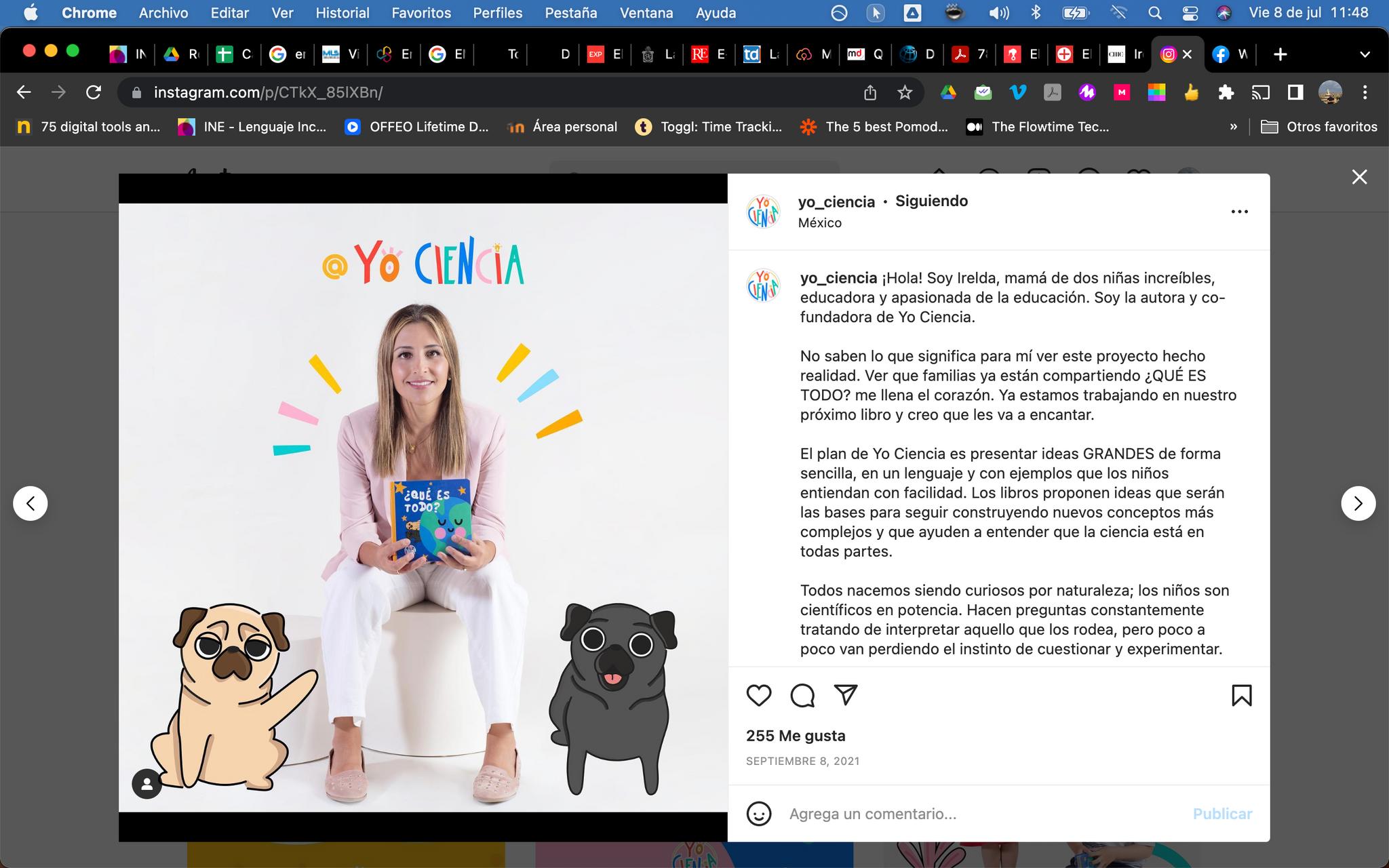Screen dimensions: 1389x868
Task: Open comment bubble icon on post
Action: point(802,696)
